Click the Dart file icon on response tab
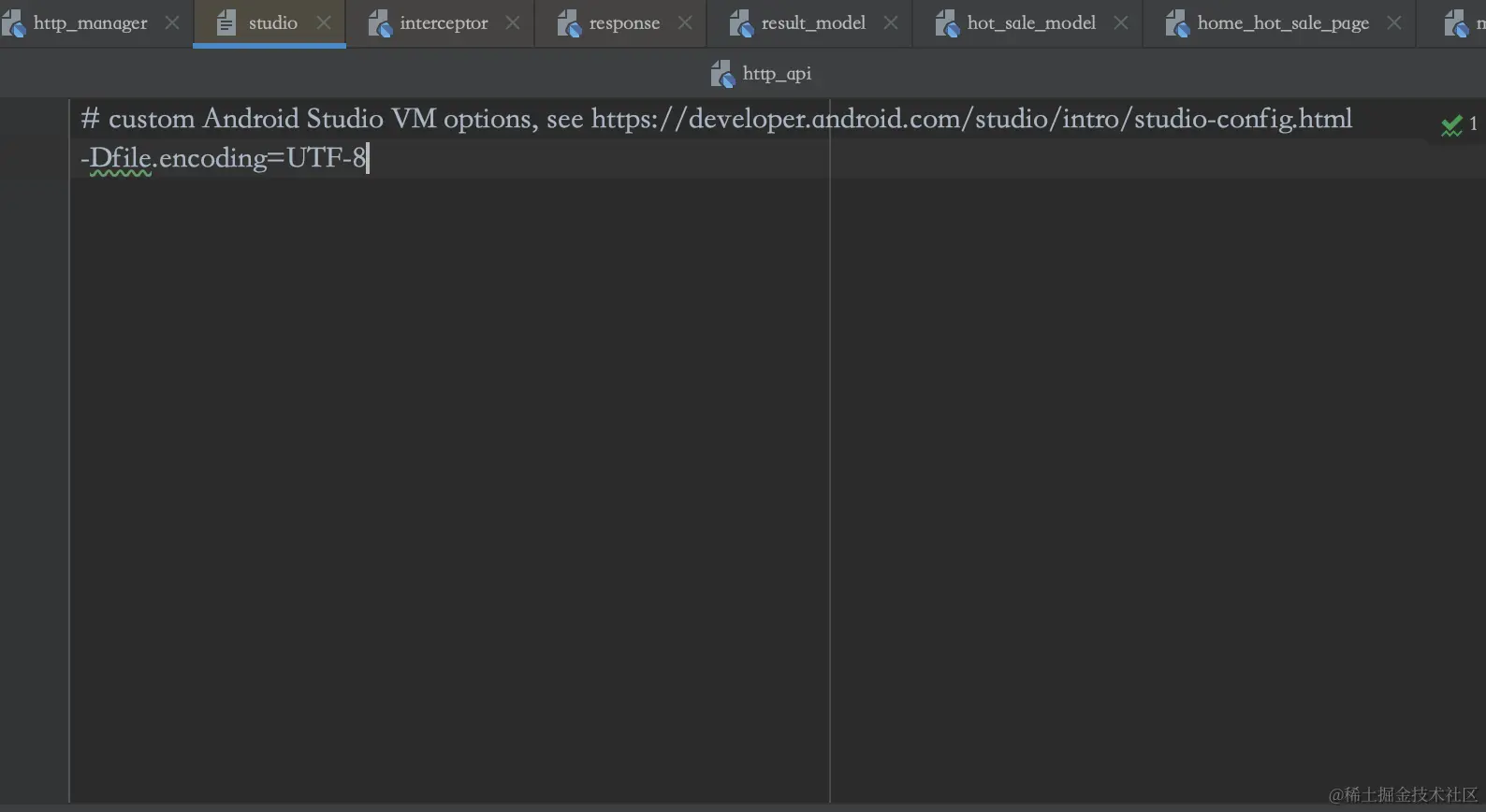Viewport: 1486px width, 812px height. coord(569,23)
